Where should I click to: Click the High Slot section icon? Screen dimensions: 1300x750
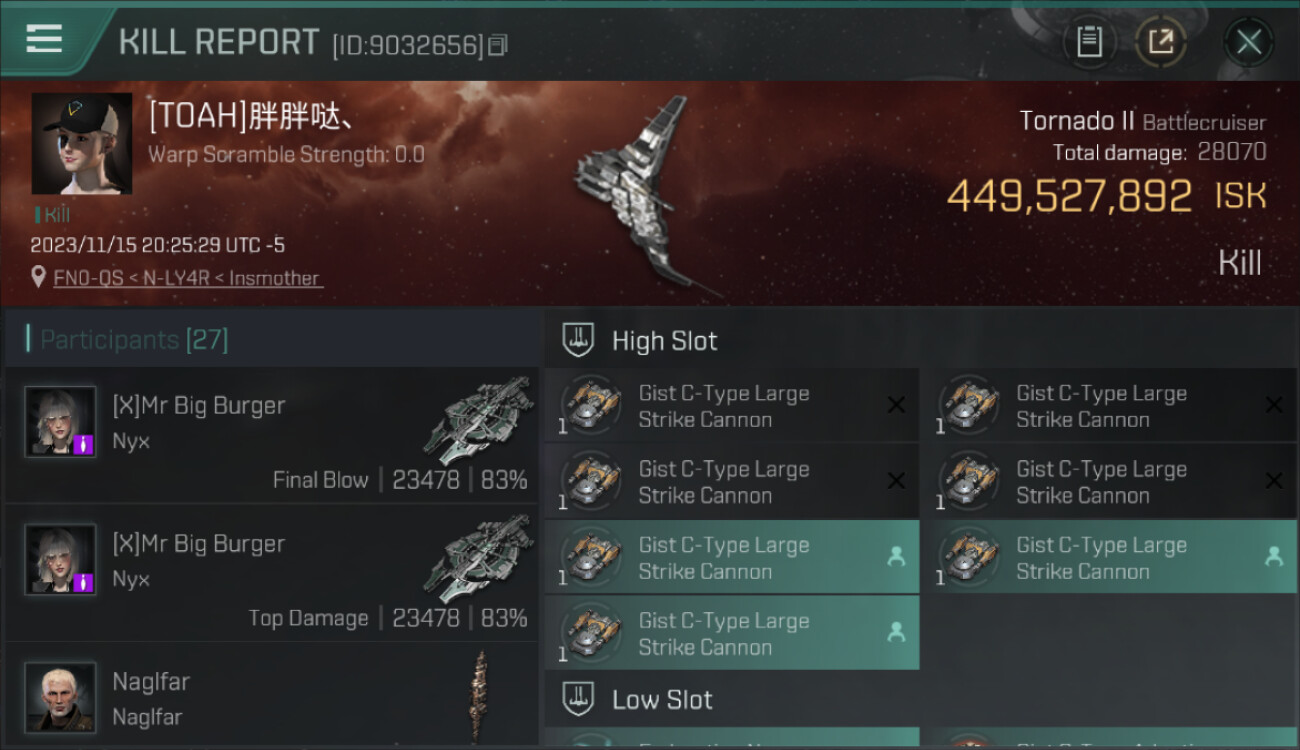(x=578, y=340)
